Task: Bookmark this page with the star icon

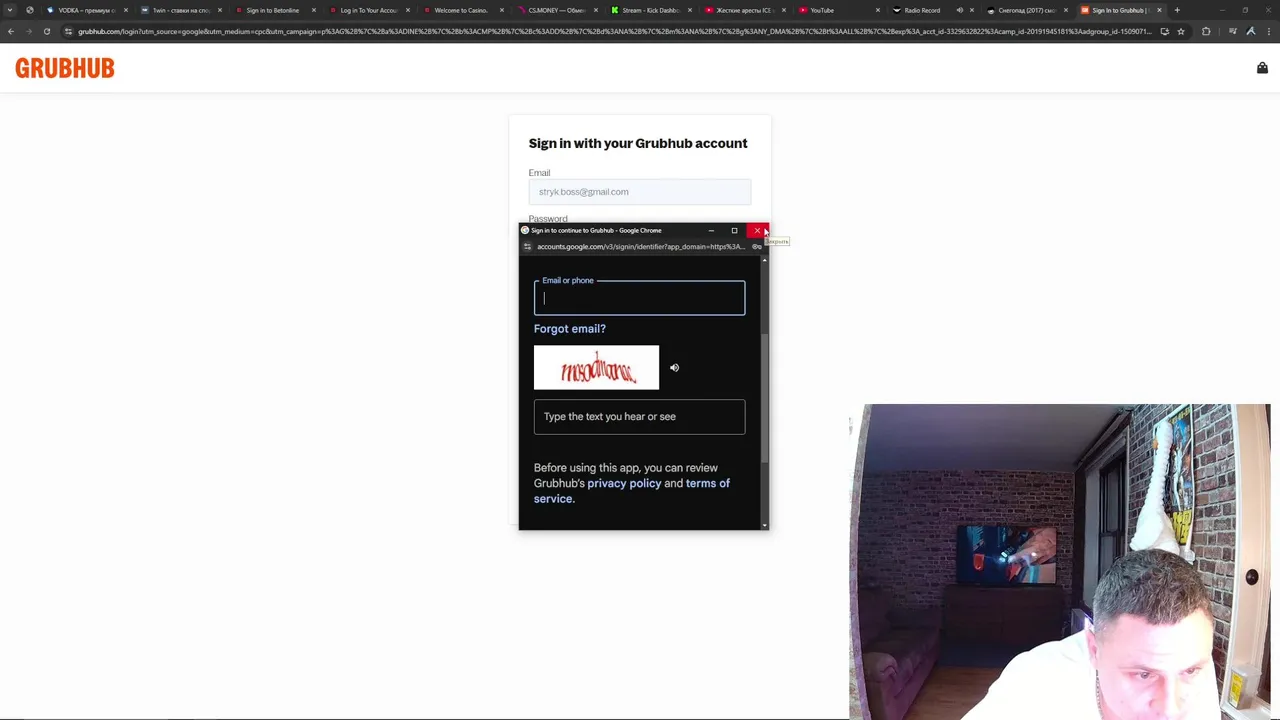Action: (1181, 31)
